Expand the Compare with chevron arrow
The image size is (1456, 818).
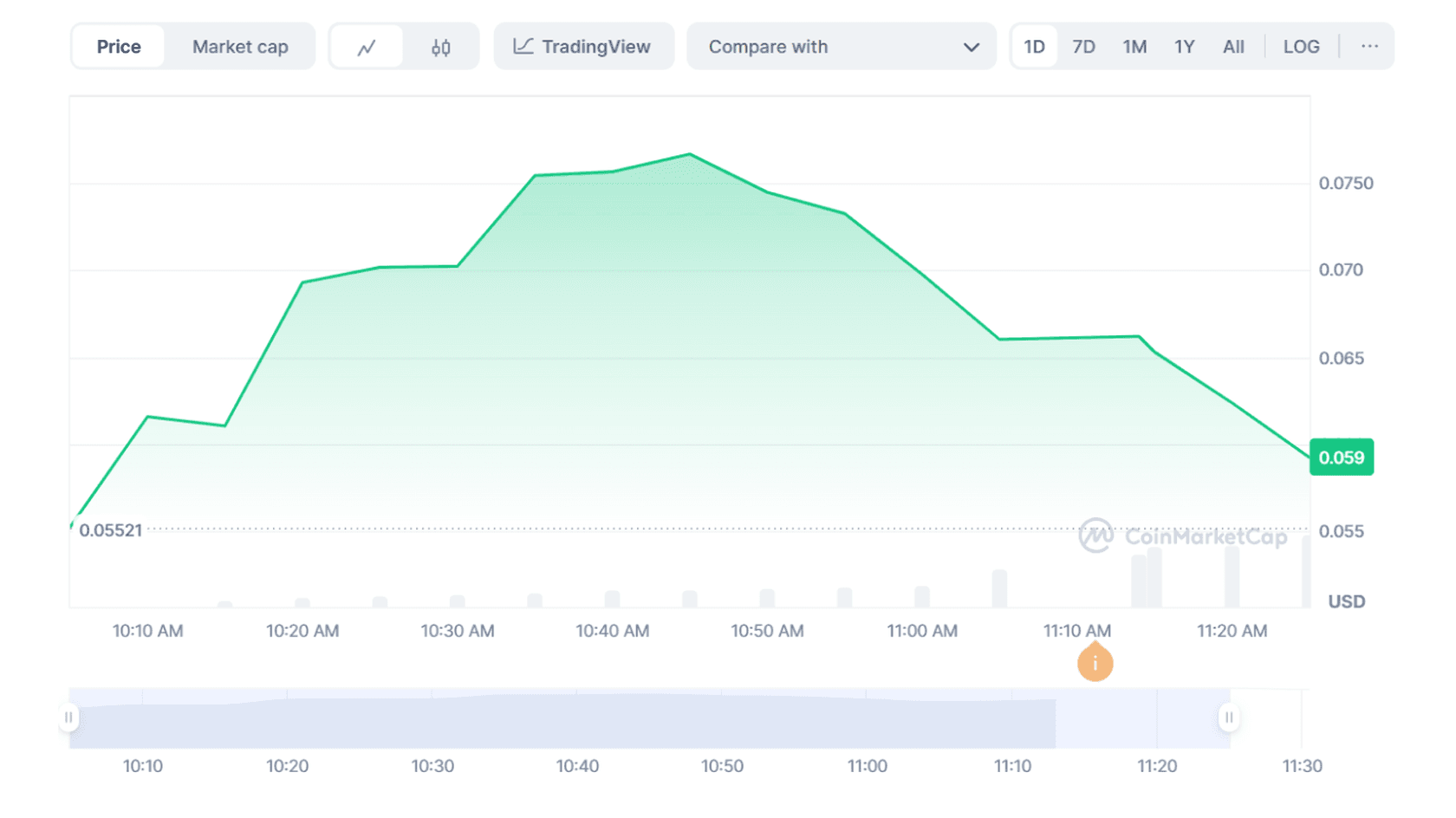(x=972, y=47)
